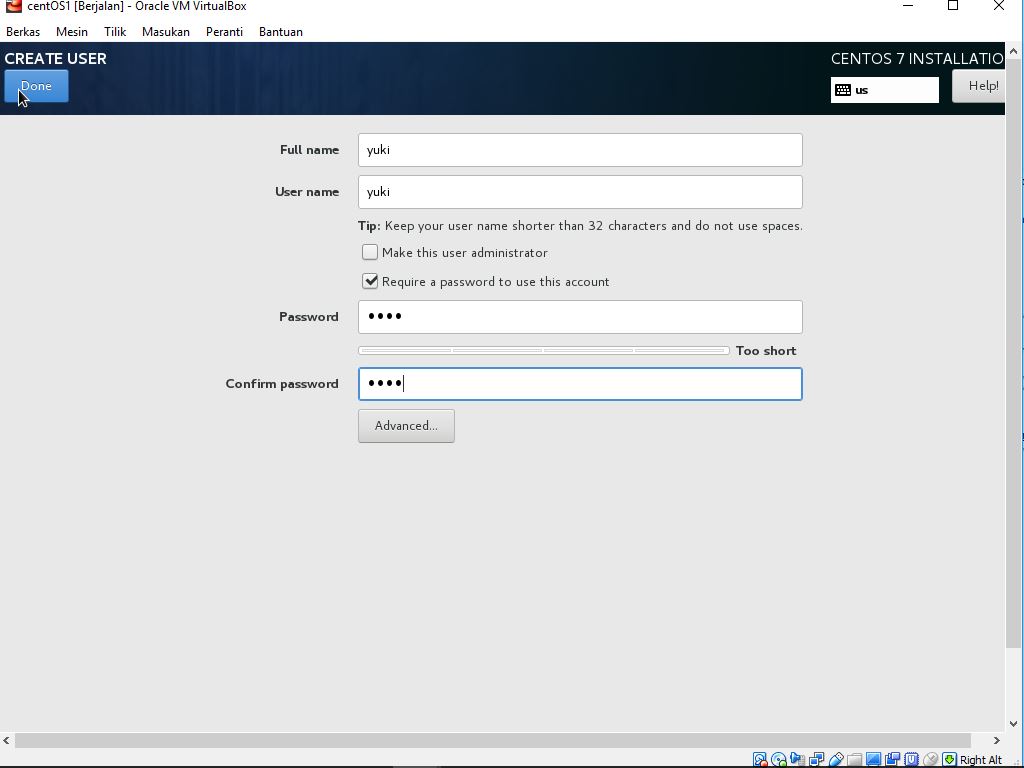Click into the Password field

click(580, 317)
